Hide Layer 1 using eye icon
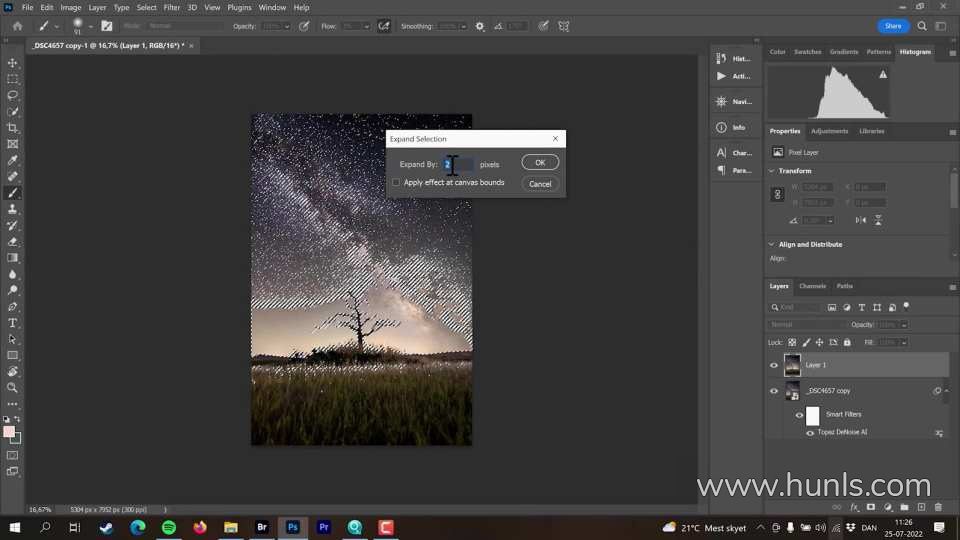 (774, 365)
